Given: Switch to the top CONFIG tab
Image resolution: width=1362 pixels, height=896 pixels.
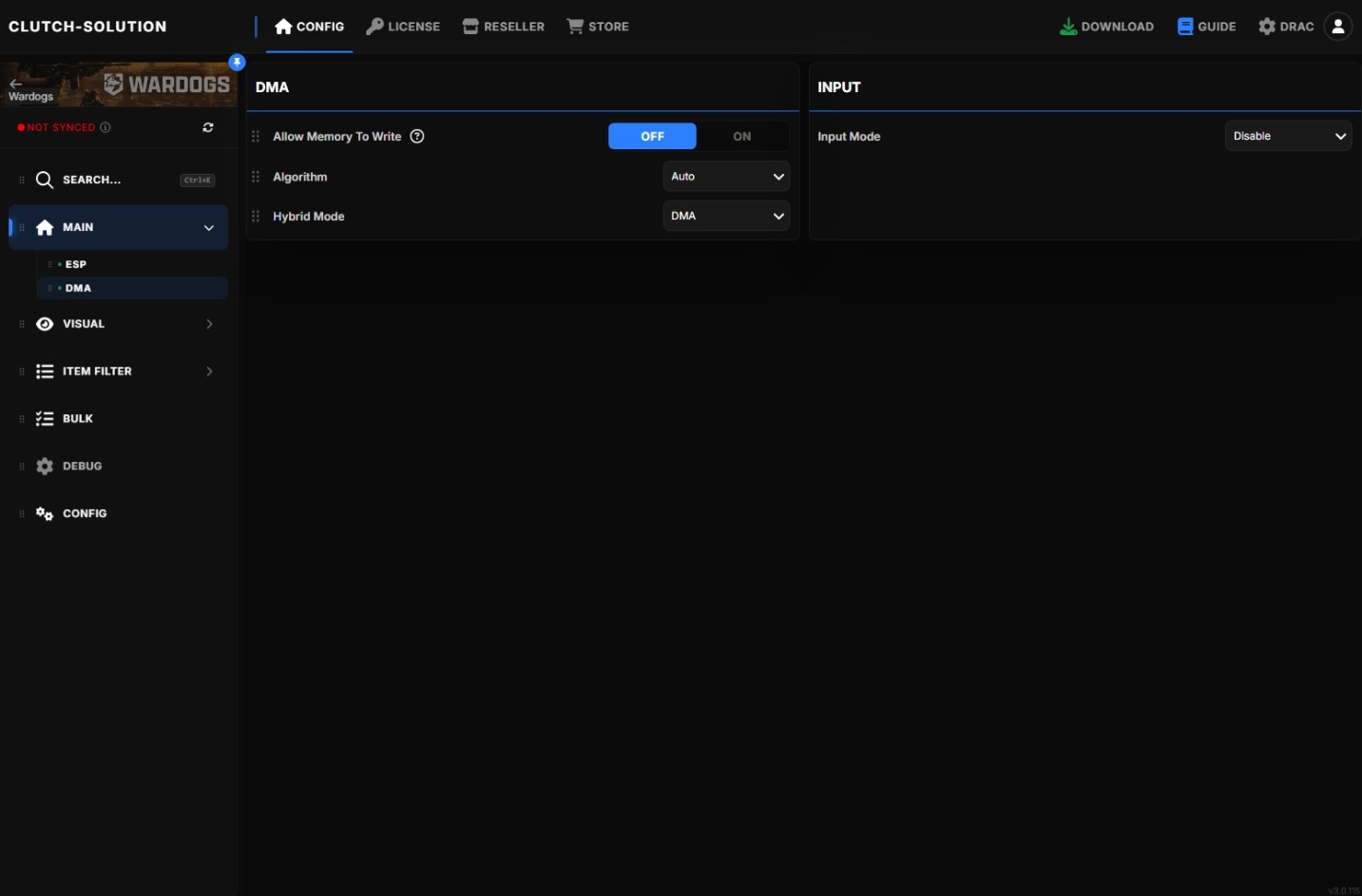Looking at the screenshot, I should pyautogui.click(x=309, y=27).
